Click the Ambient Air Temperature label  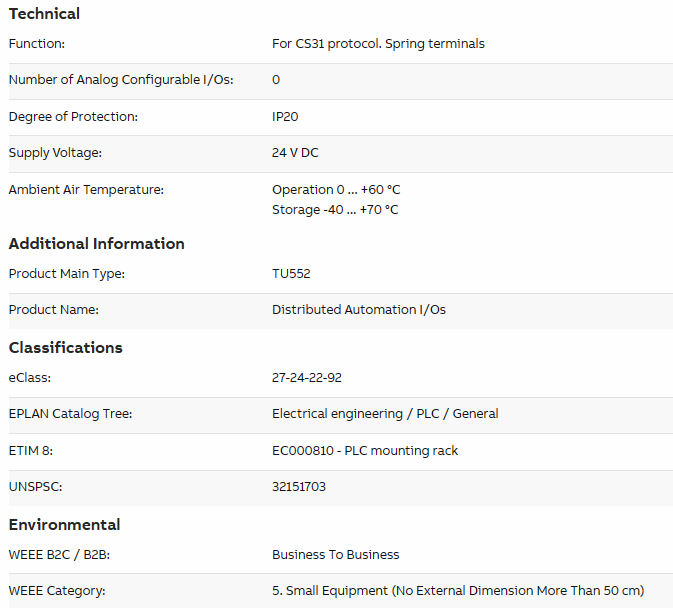click(x=86, y=190)
